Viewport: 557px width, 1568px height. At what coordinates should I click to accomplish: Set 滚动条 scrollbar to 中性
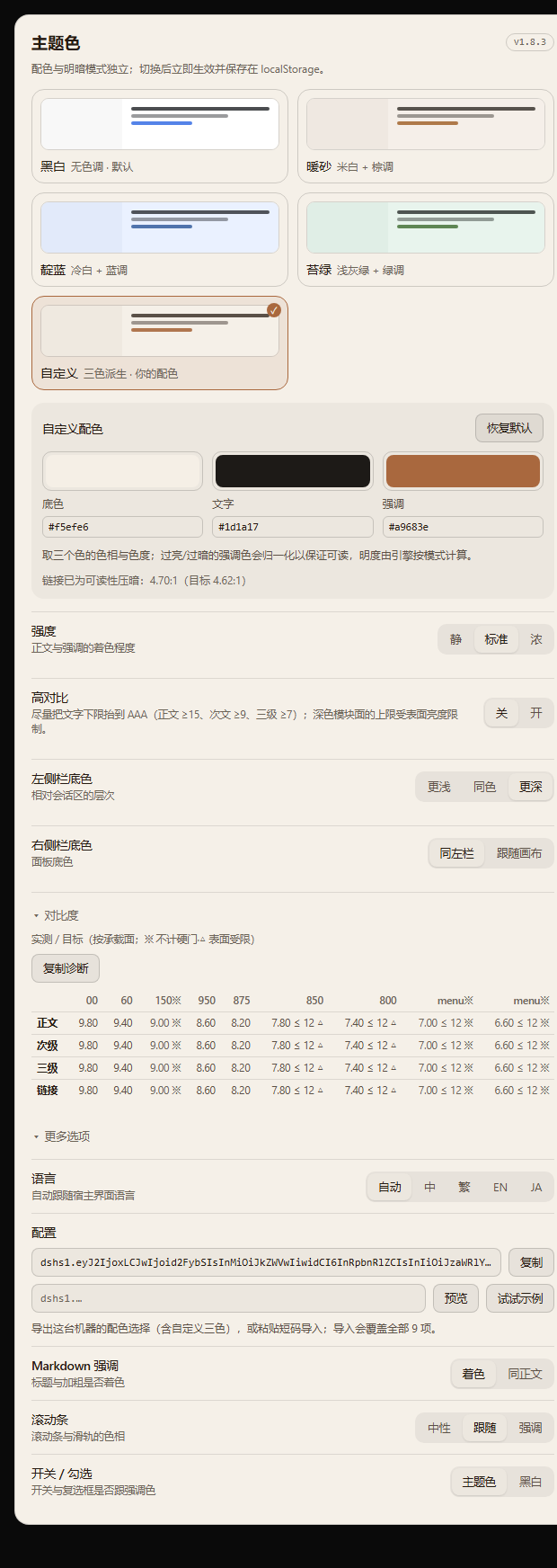(439, 1428)
